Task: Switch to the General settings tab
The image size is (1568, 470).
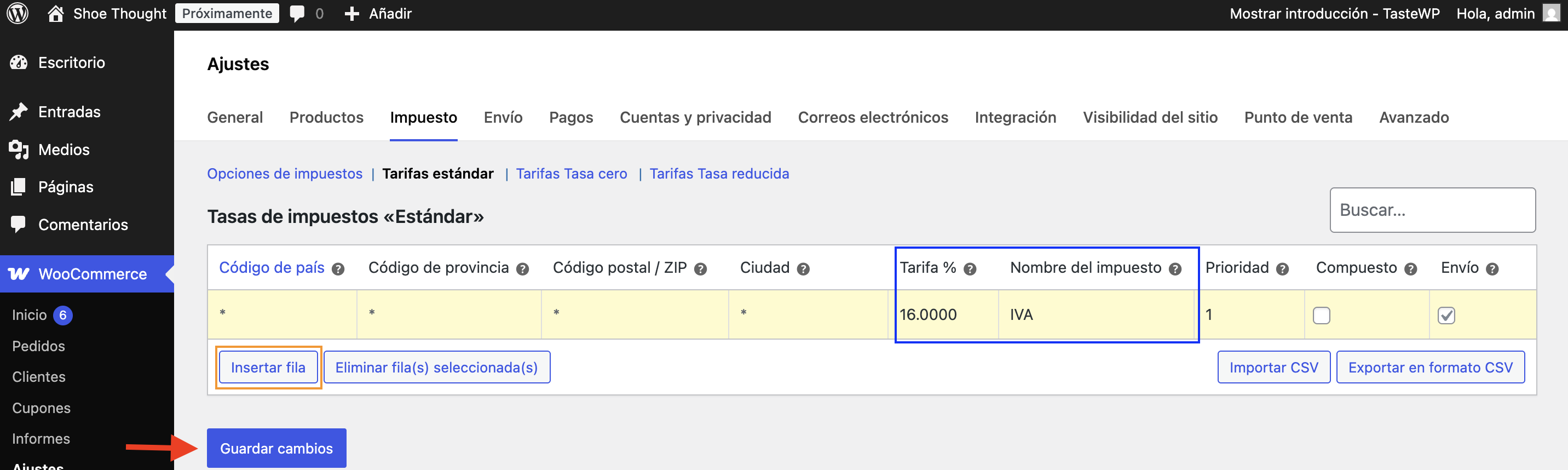Action: [x=235, y=117]
